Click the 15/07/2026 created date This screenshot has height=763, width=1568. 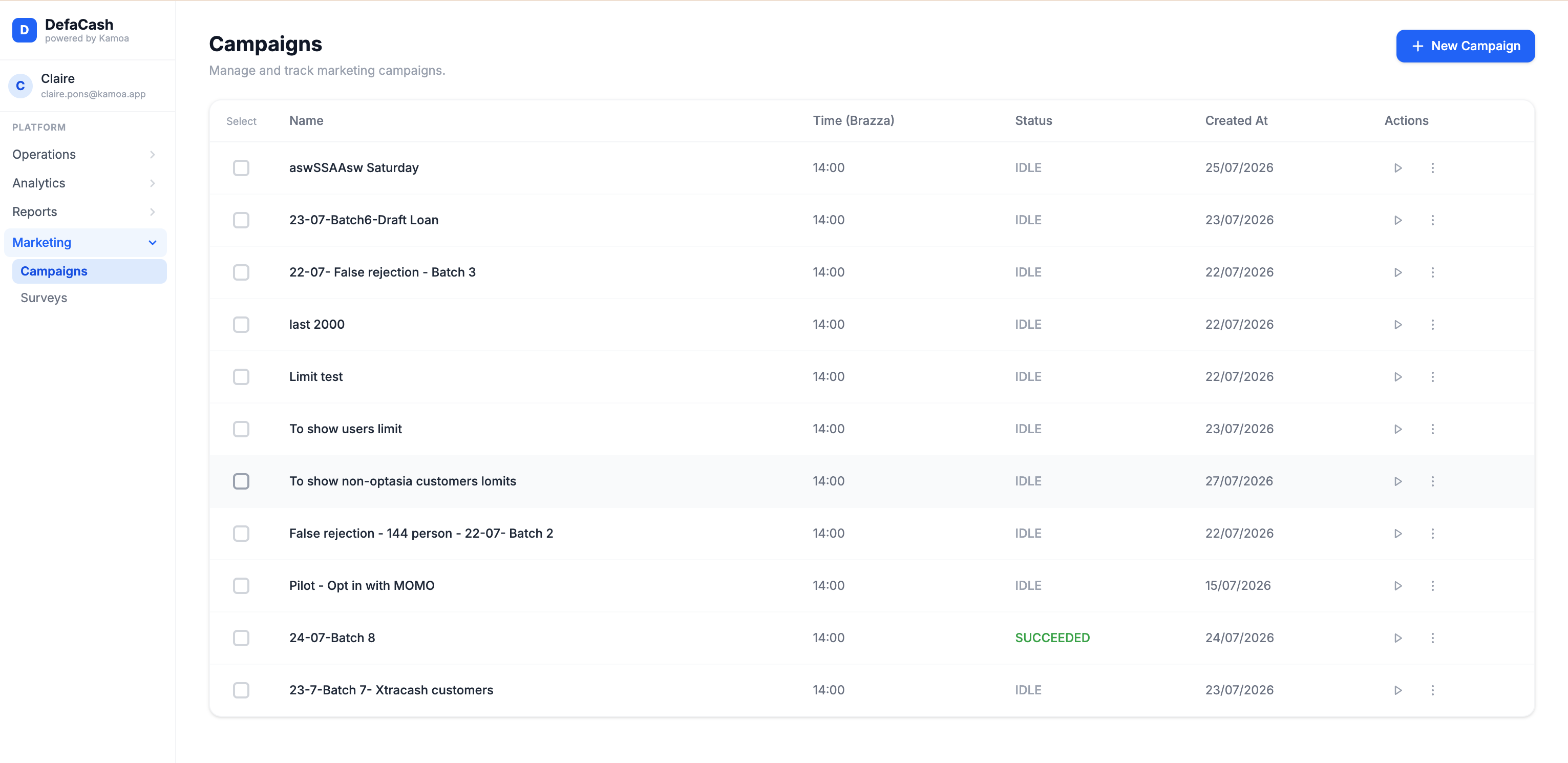[x=1238, y=586]
